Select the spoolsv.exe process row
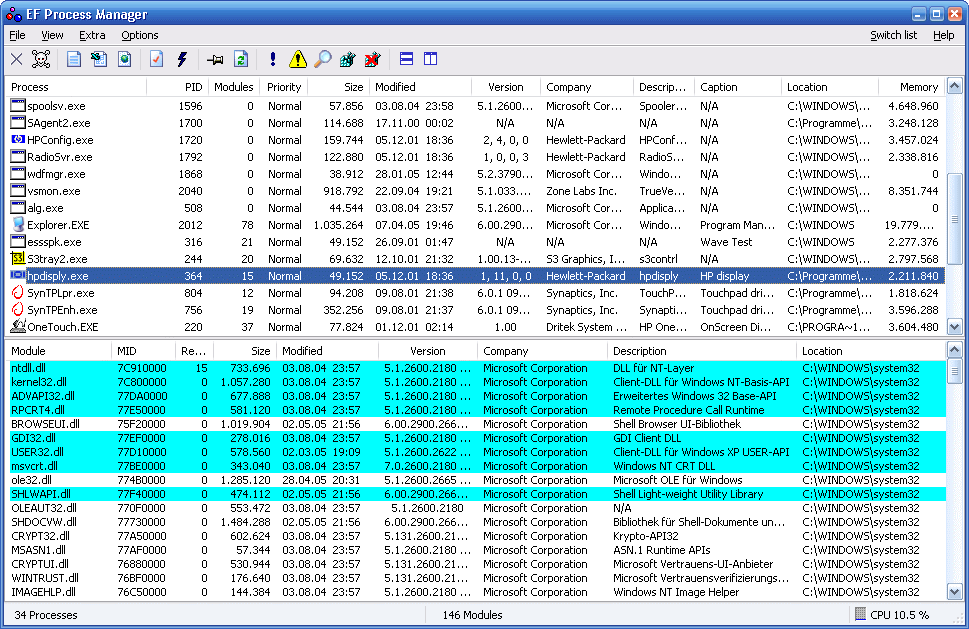The width and height of the screenshot is (969, 629). click(x=476, y=106)
